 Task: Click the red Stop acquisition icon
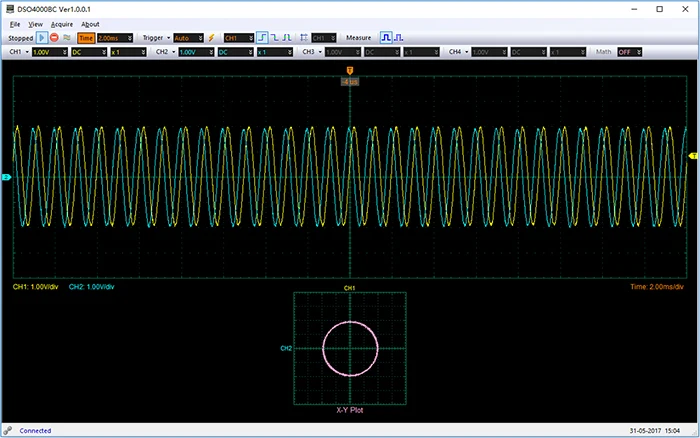[x=54, y=37]
